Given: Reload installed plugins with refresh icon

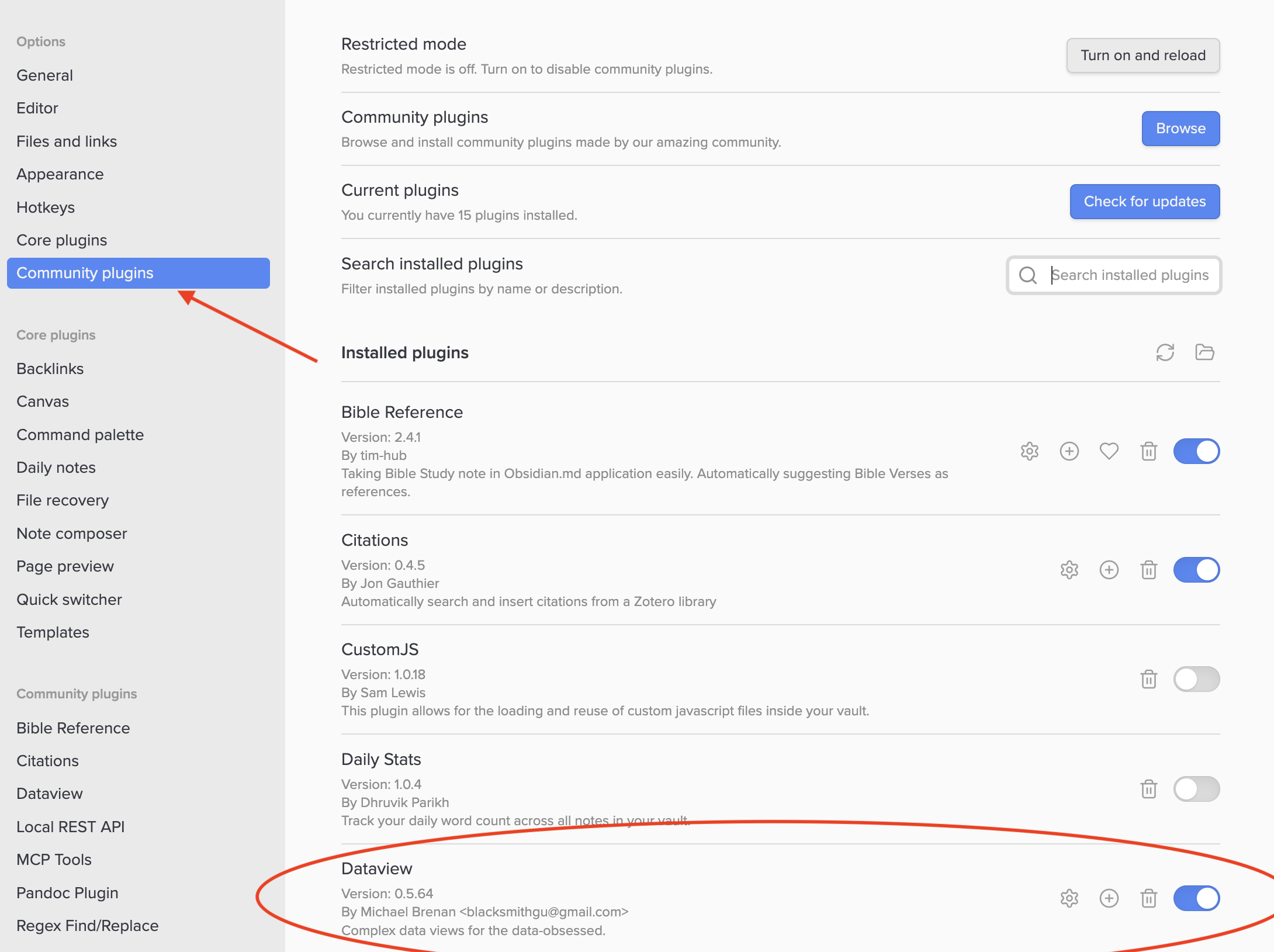Looking at the screenshot, I should (1165, 352).
